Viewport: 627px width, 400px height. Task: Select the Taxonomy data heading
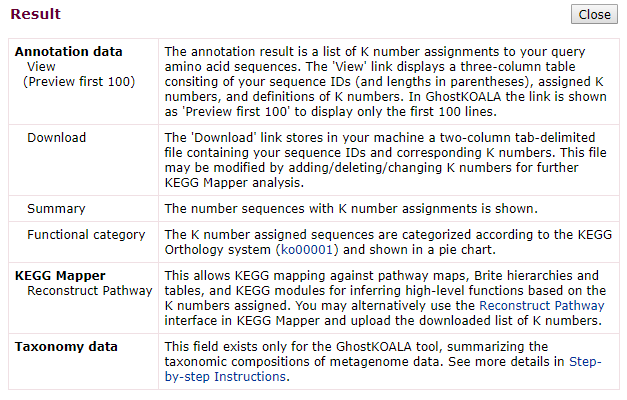[66, 346]
